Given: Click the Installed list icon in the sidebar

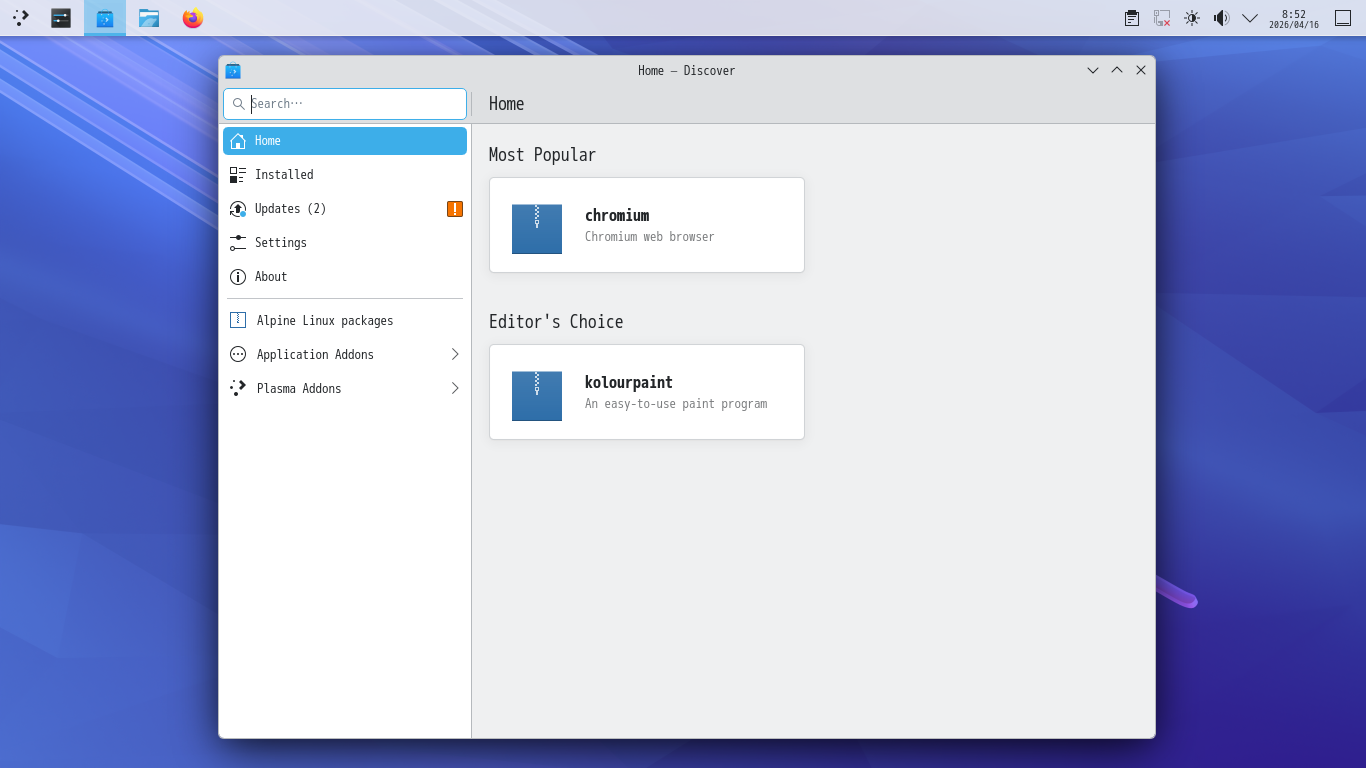Looking at the screenshot, I should (238, 175).
